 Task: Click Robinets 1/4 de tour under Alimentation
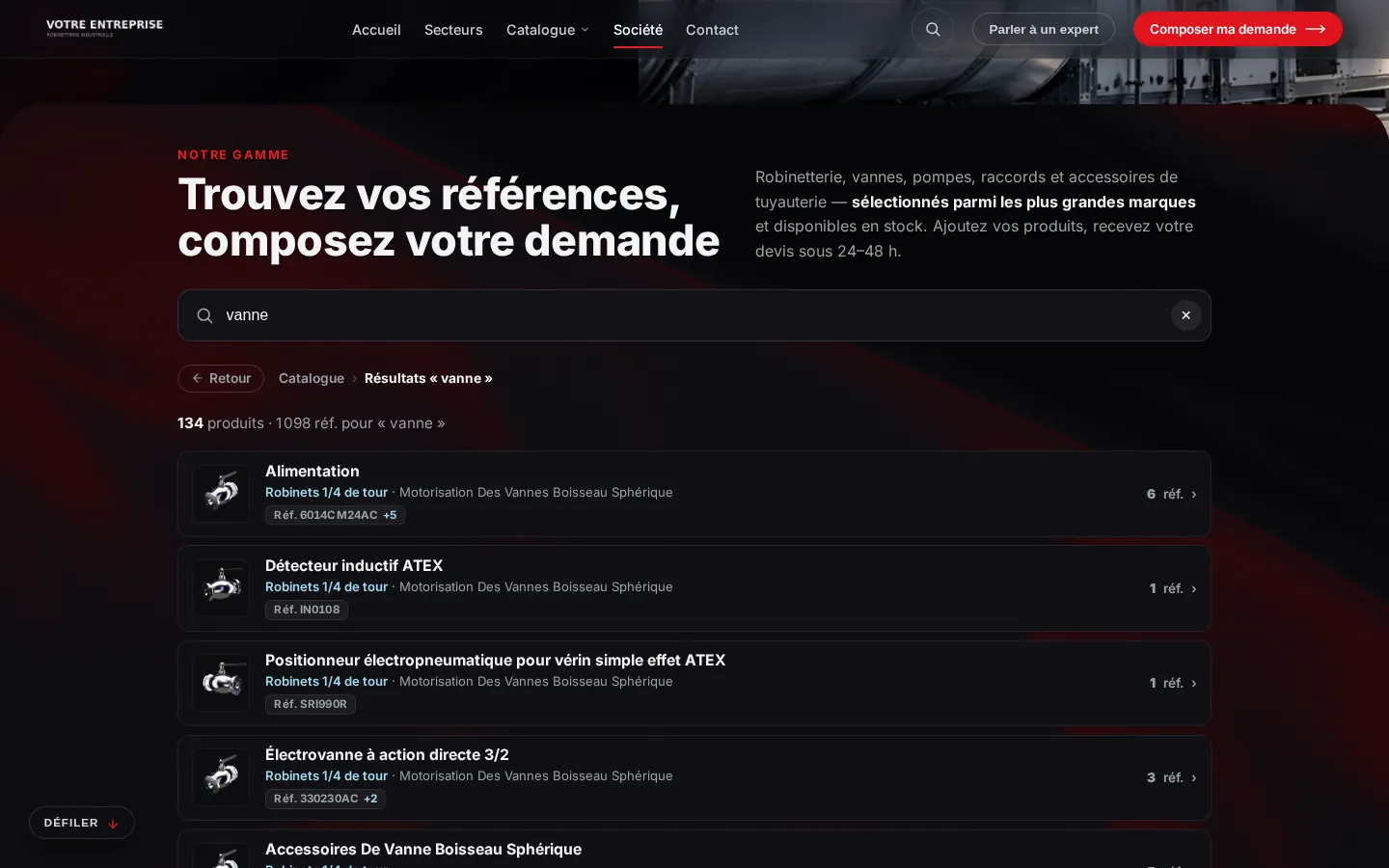(326, 492)
